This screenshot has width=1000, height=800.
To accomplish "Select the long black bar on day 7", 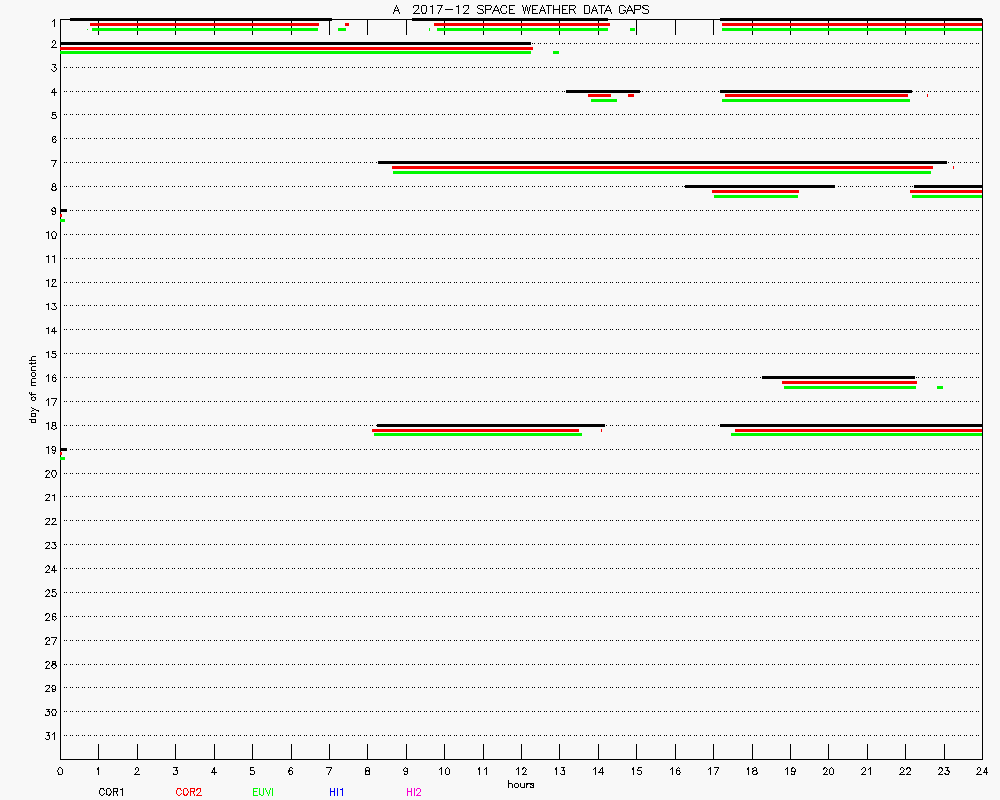I will [x=662, y=162].
